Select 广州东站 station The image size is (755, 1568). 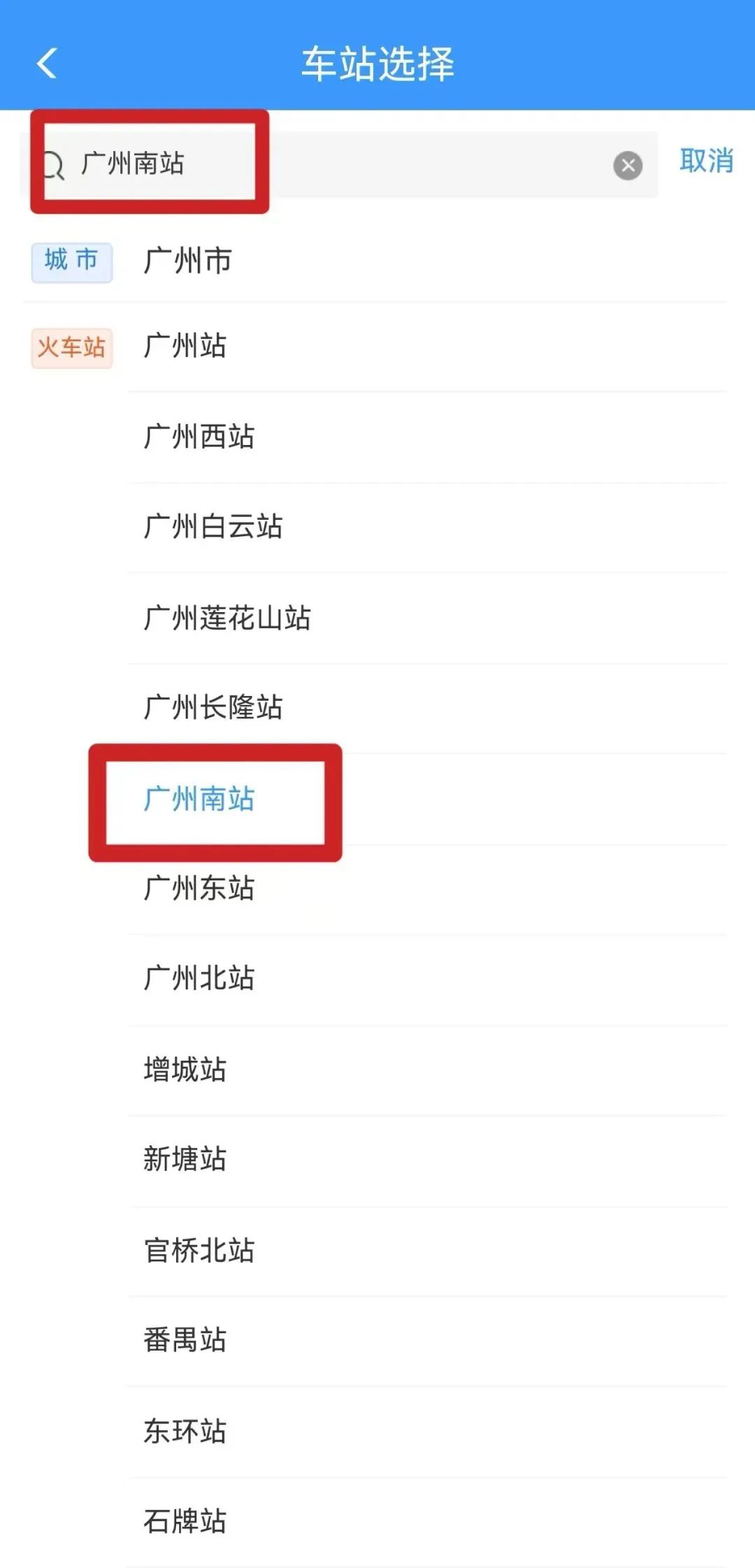199,889
